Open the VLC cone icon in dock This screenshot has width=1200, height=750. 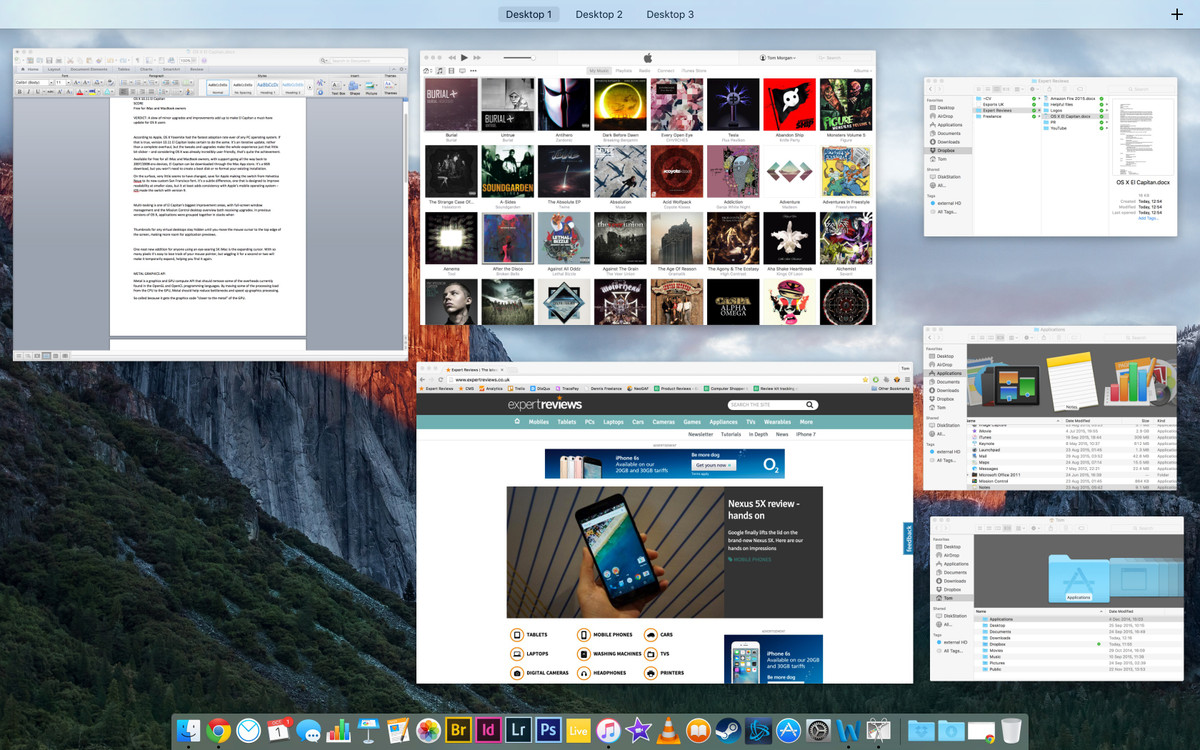[668, 731]
